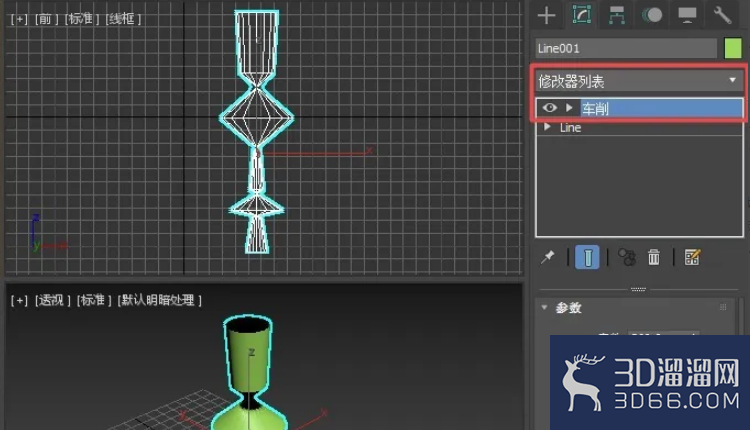This screenshot has width=750, height=430.
Task: Collapse the 参数 rollout
Action: click(544, 307)
